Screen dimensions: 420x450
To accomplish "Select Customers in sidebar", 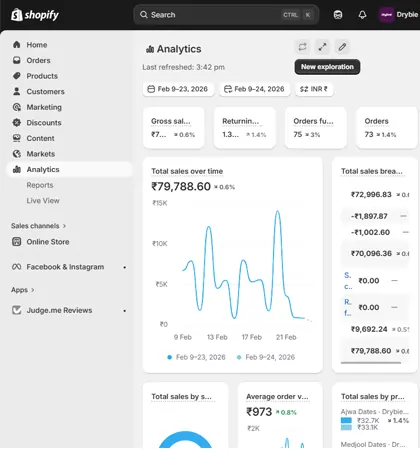I will click(x=46, y=91).
